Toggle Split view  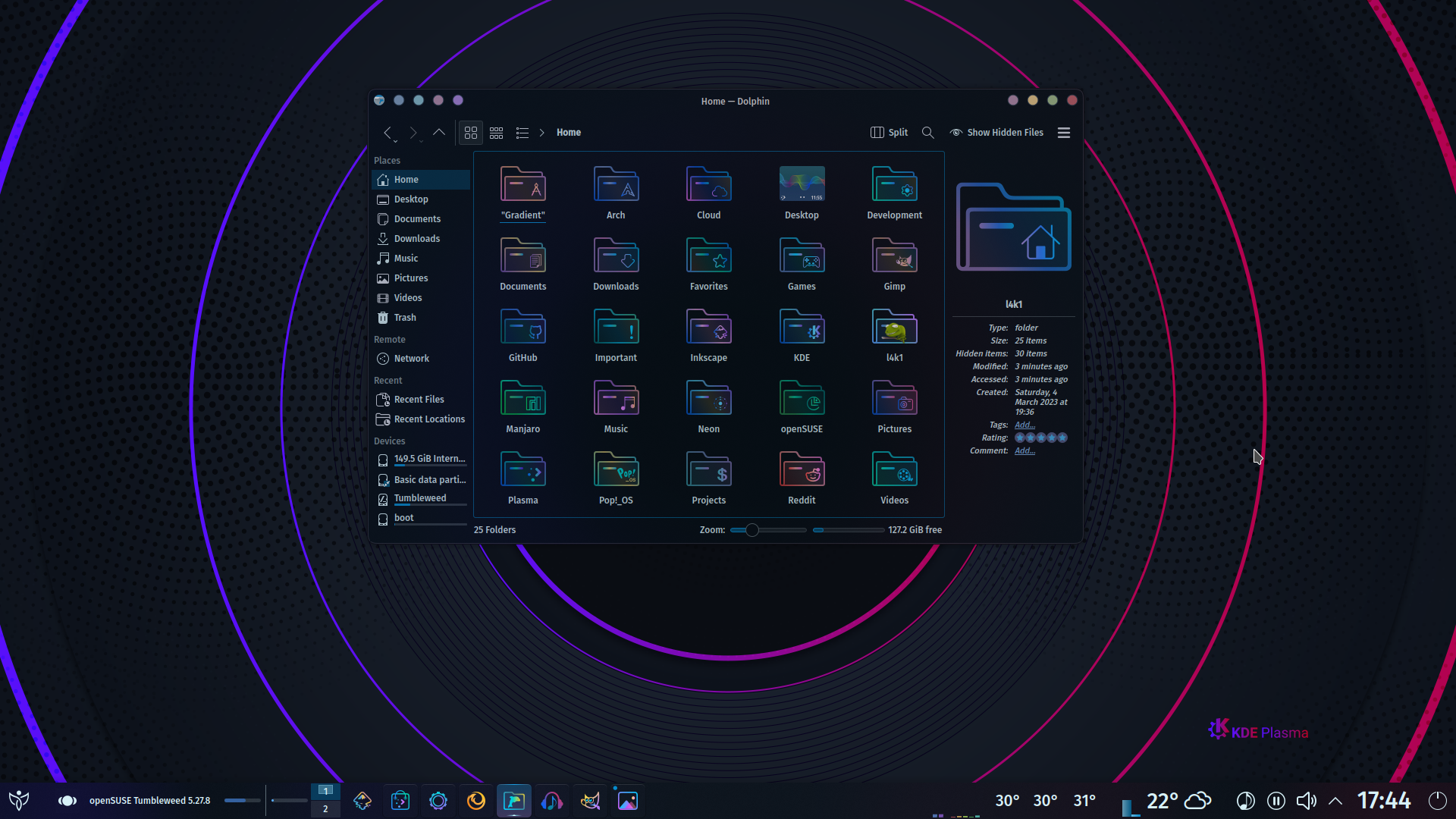coord(890,133)
